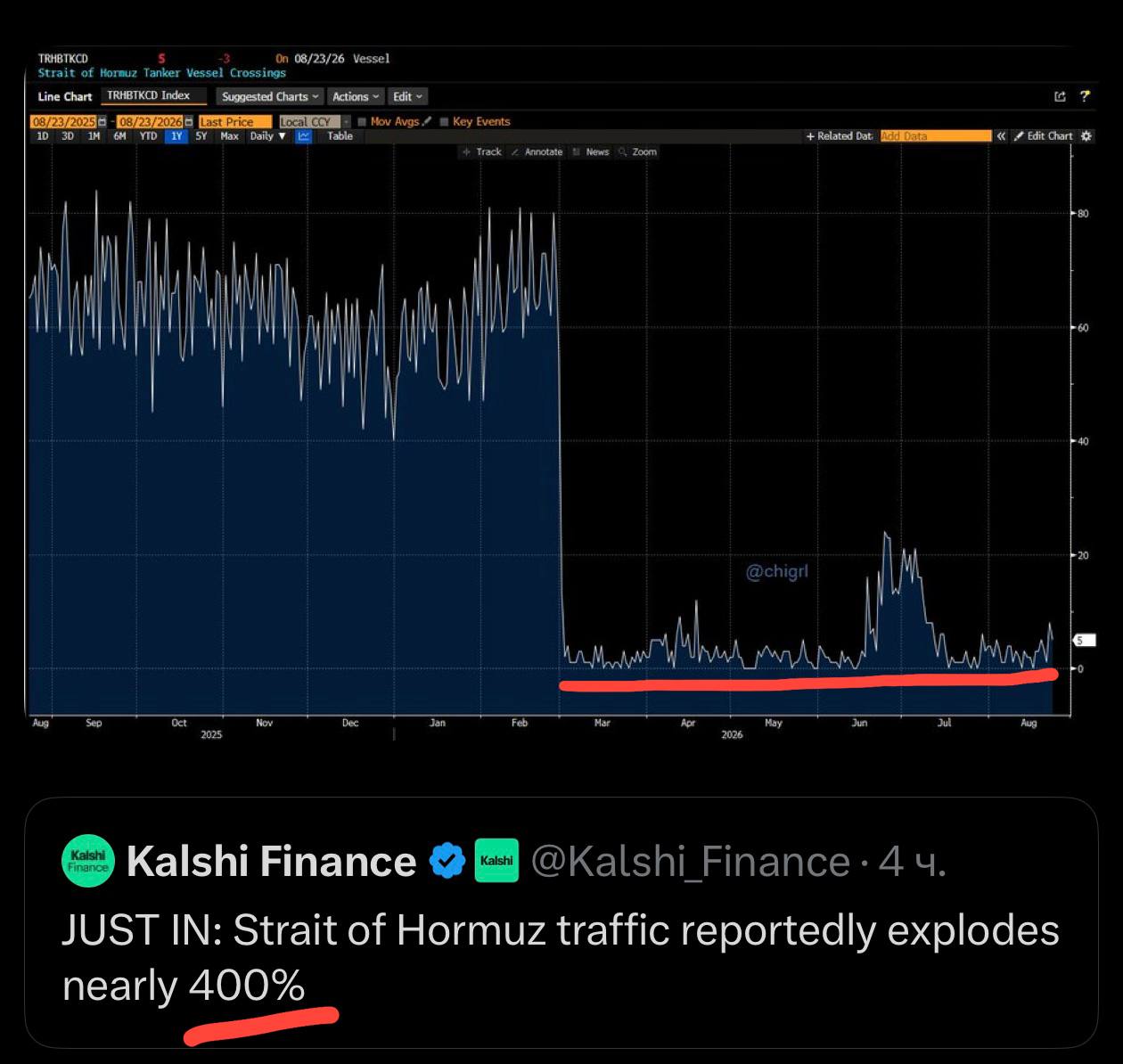Click 'Strait of Hormuz Tanker Vessel Crossings' title
This screenshot has height=1064, width=1123.
[x=161, y=73]
